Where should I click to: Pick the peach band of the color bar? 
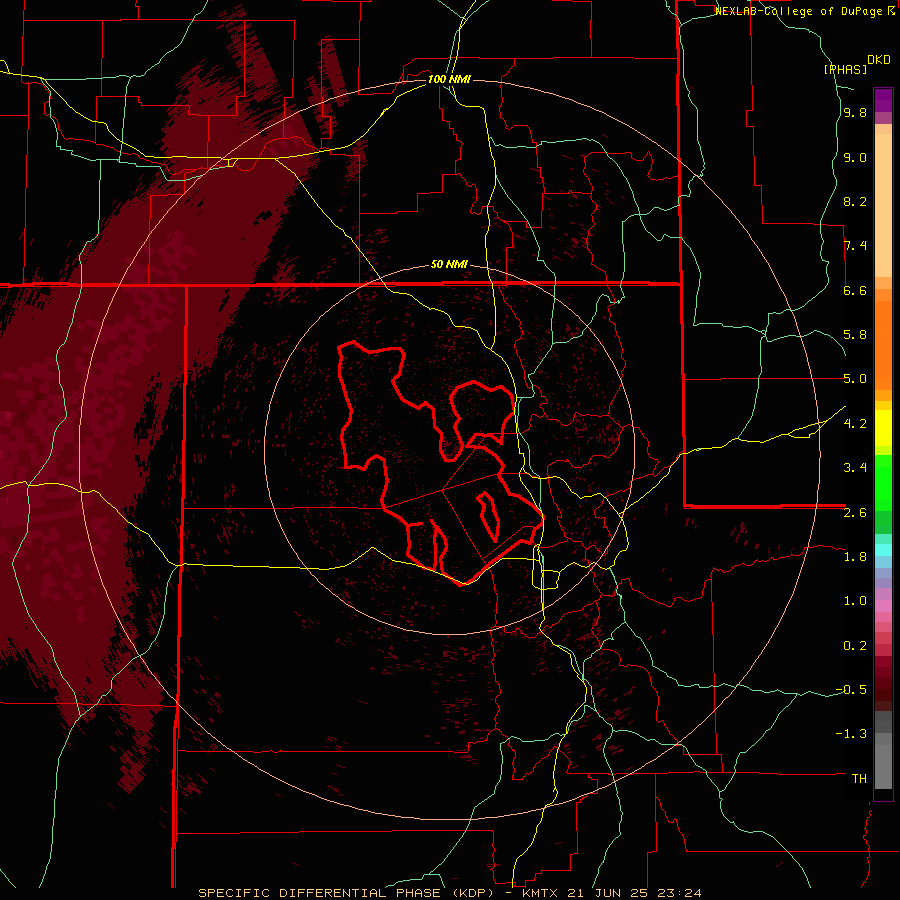(883, 205)
